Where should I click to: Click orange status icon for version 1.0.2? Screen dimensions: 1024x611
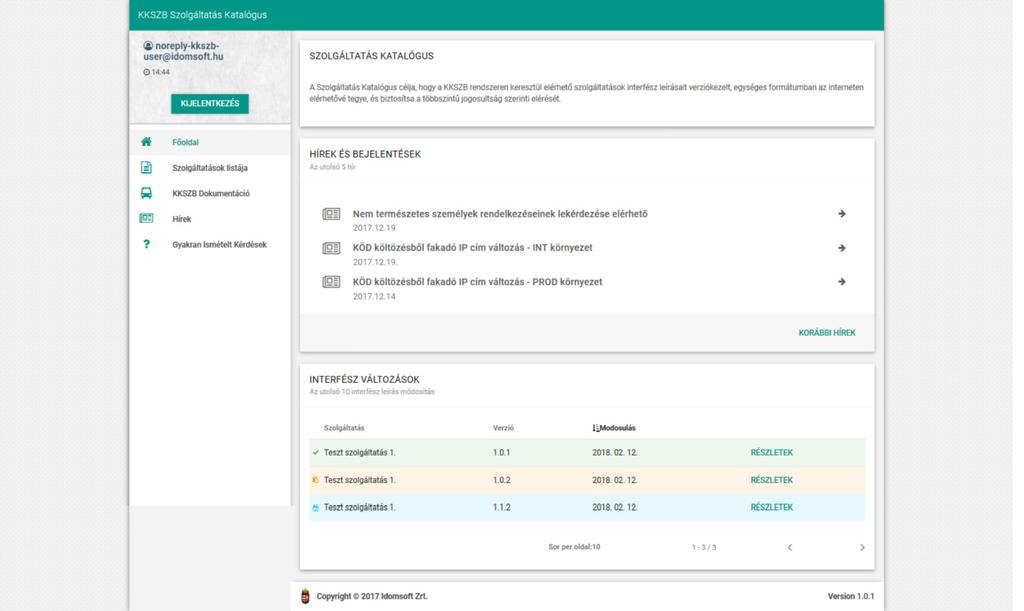[315, 480]
